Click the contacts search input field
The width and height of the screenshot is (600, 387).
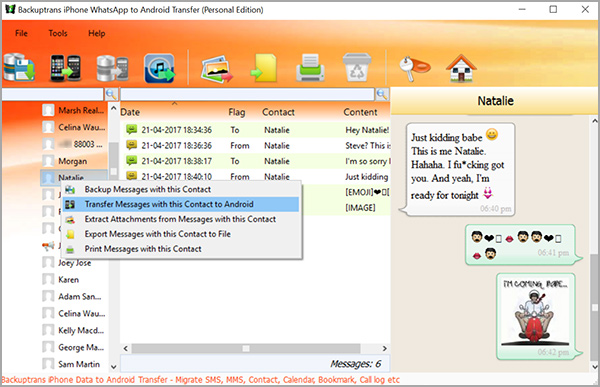click(x=52, y=94)
